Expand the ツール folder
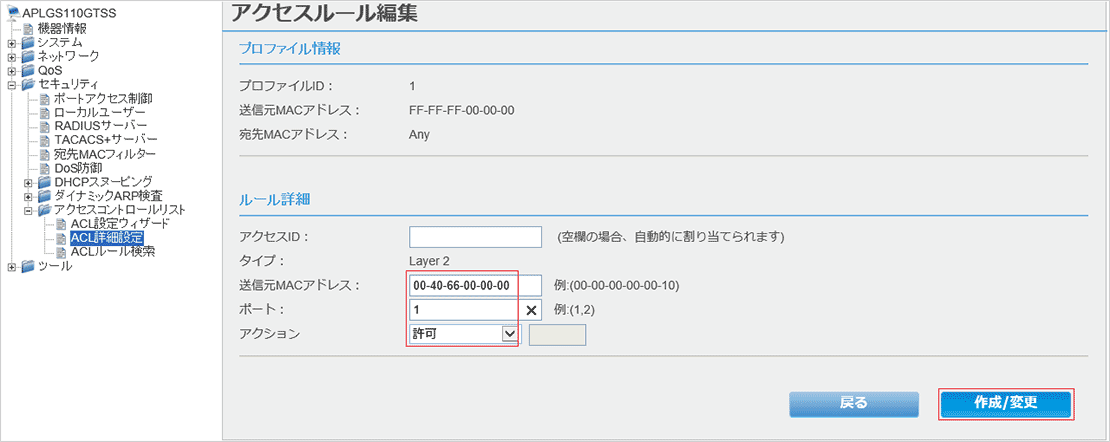Screen dimensions: 1110x442 (x=11, y=266)
